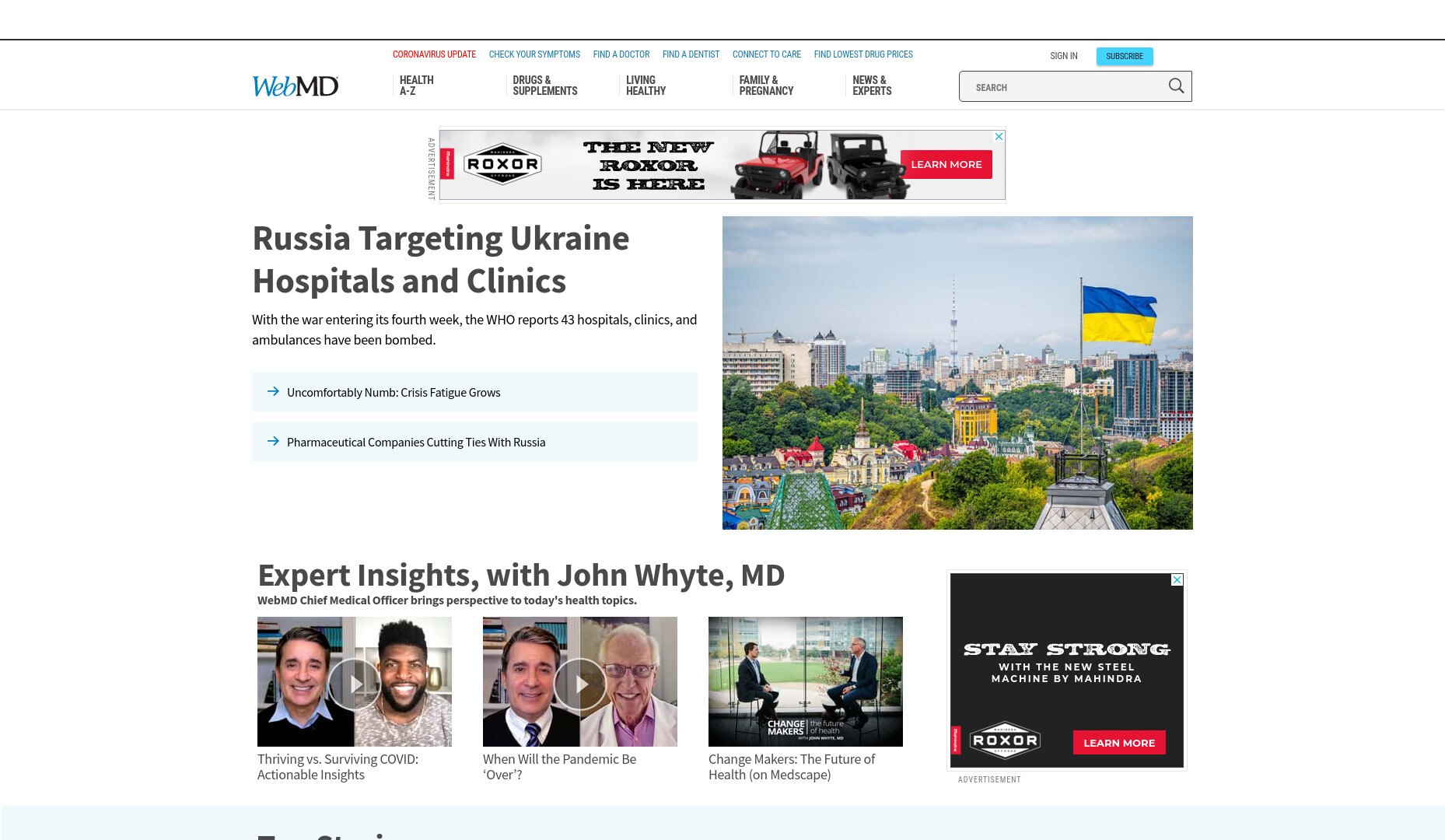Open the Kyiv skyline with flag image
This screenshot has width=1445, height=840.
tap(957, 373)
